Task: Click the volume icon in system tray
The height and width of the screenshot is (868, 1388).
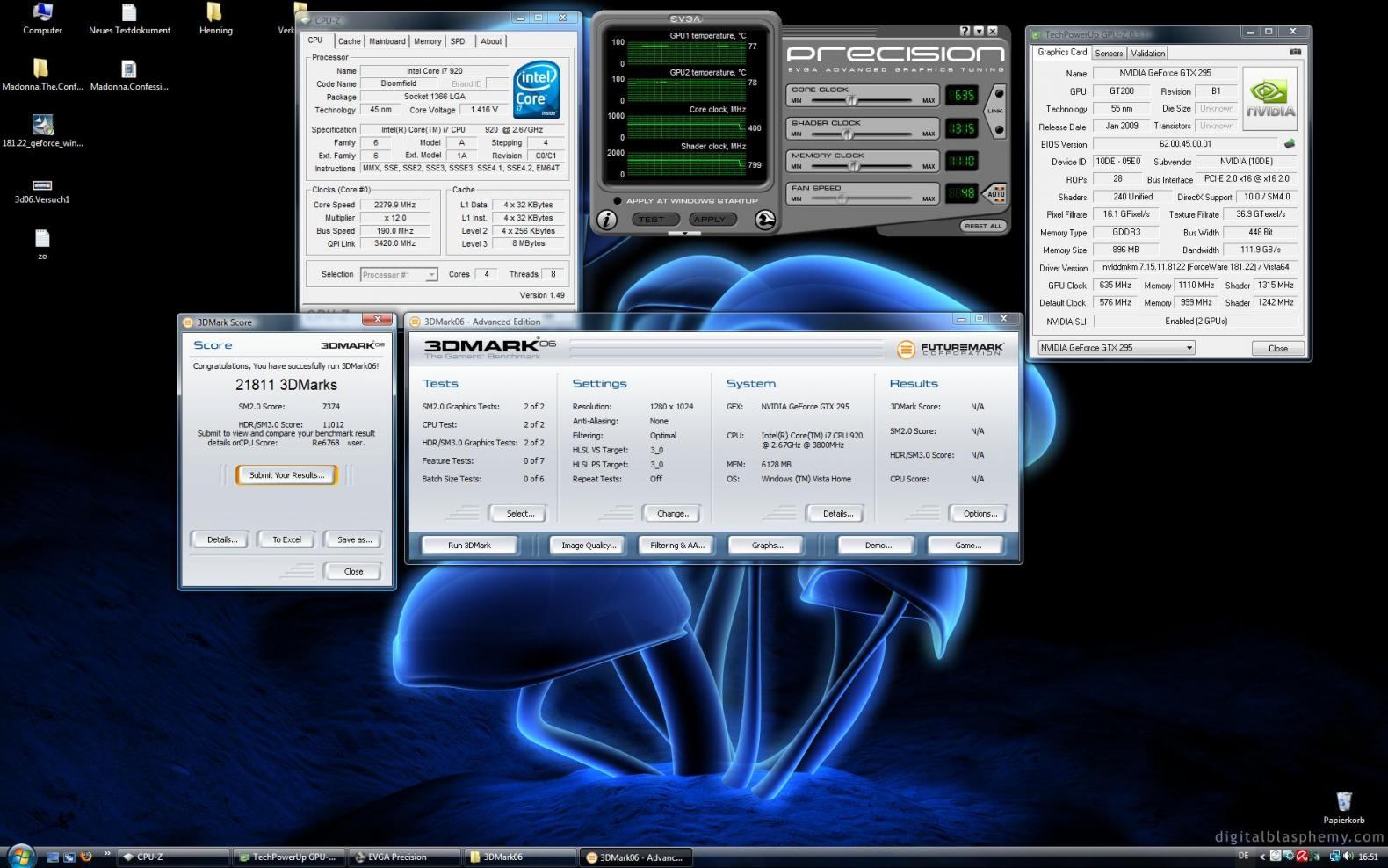Action: (x=1348, y=857)
